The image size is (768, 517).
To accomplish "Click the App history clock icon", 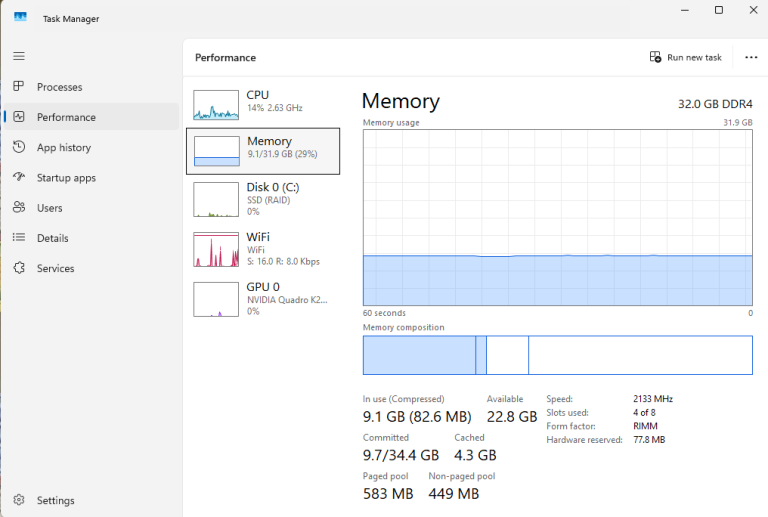I will (x=19, y=147).
